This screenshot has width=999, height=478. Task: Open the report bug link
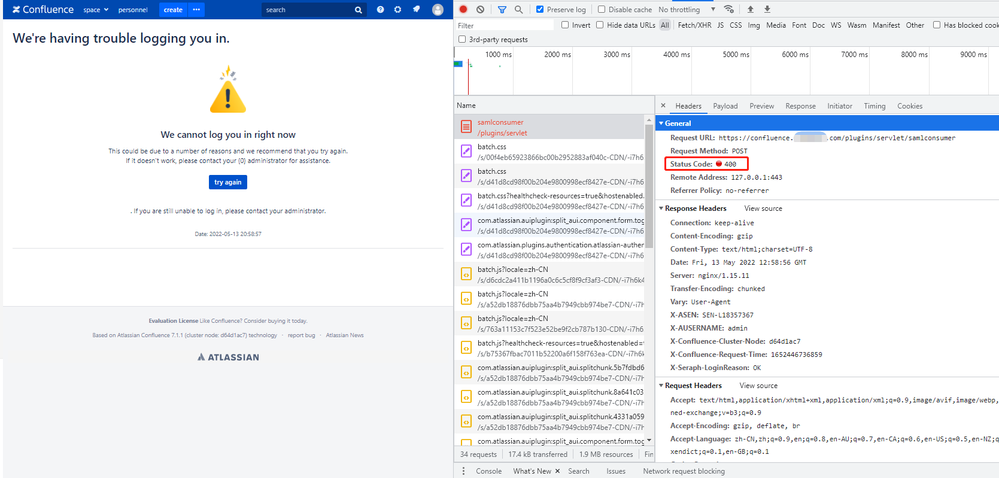click(301, 335)
